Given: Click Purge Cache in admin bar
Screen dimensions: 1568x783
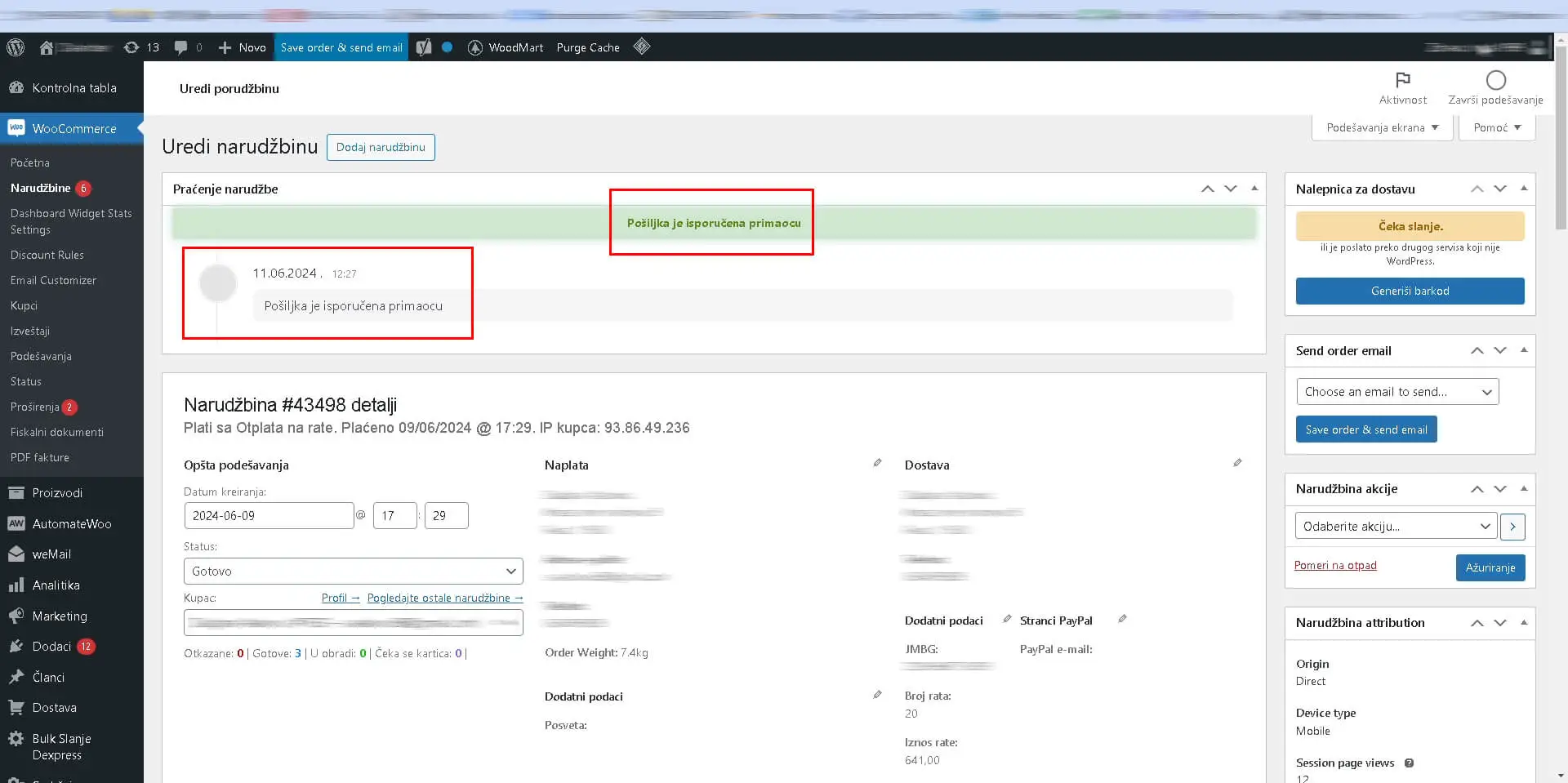Looking at the screenshot, I should click(x=588, y=47).
